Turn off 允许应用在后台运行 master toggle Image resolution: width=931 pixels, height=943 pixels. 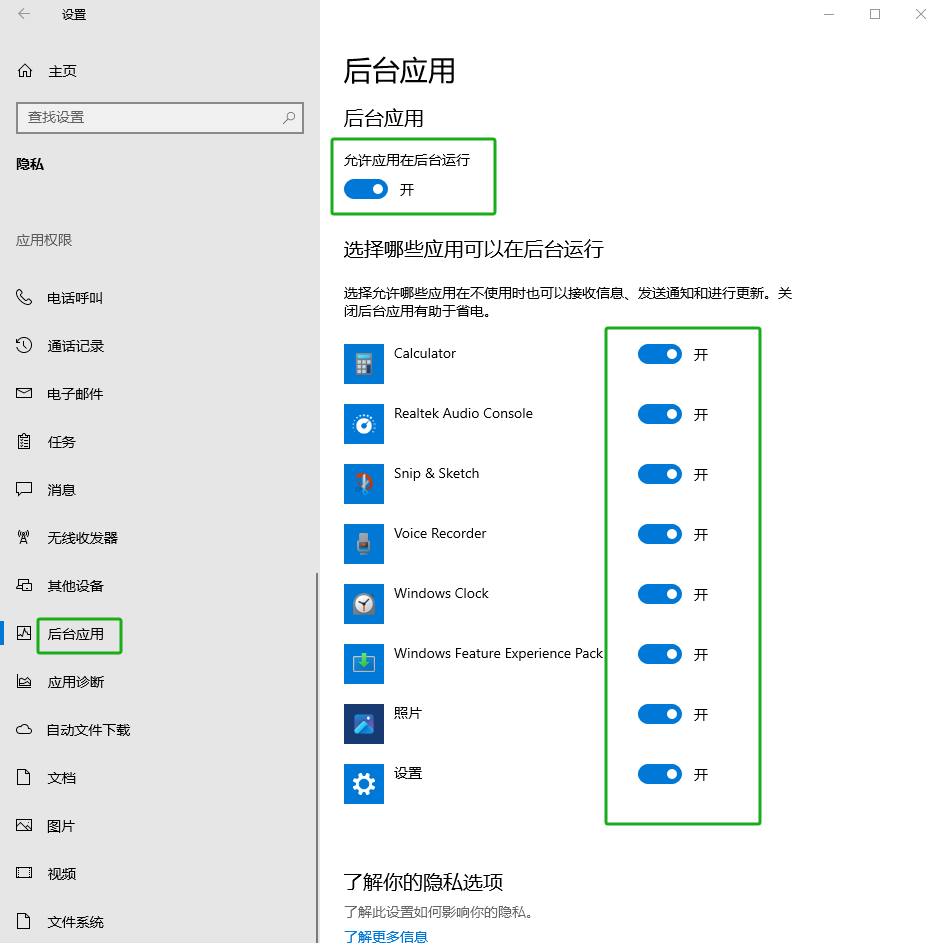366,189
